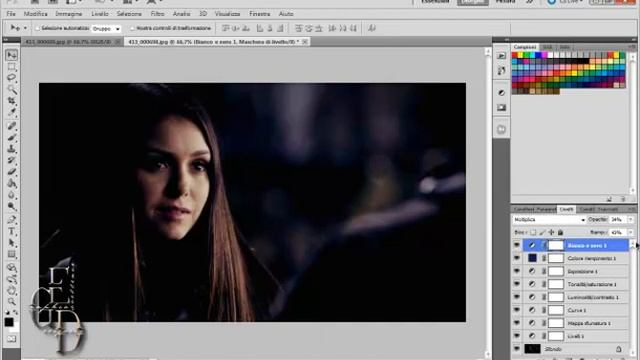Click the lock position icon in Livelli
This screenshot has height=360, width=640.
[x=551, y=232]
